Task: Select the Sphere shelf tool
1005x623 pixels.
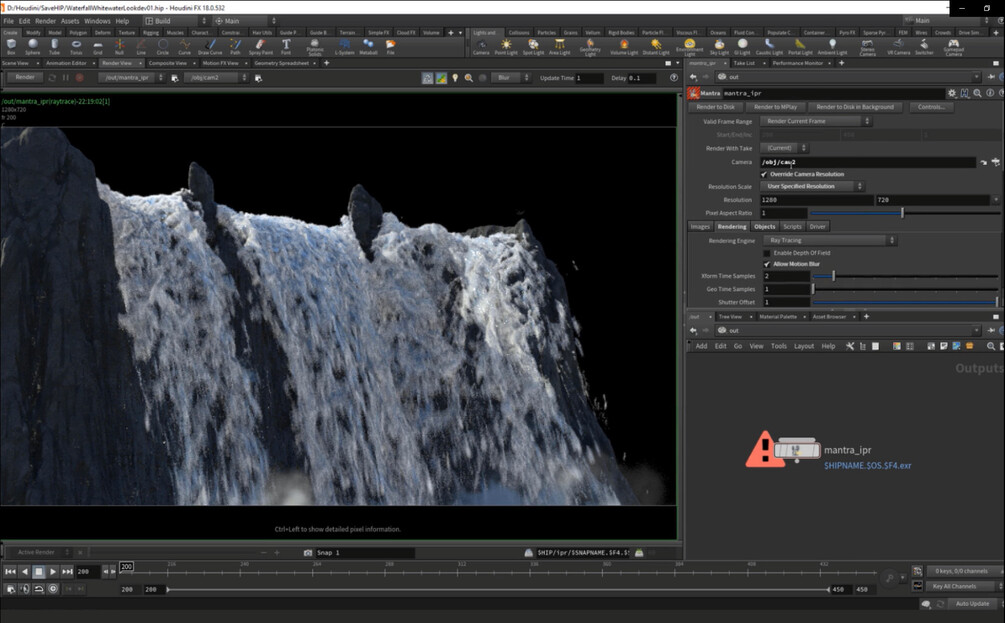Action: 32,46
